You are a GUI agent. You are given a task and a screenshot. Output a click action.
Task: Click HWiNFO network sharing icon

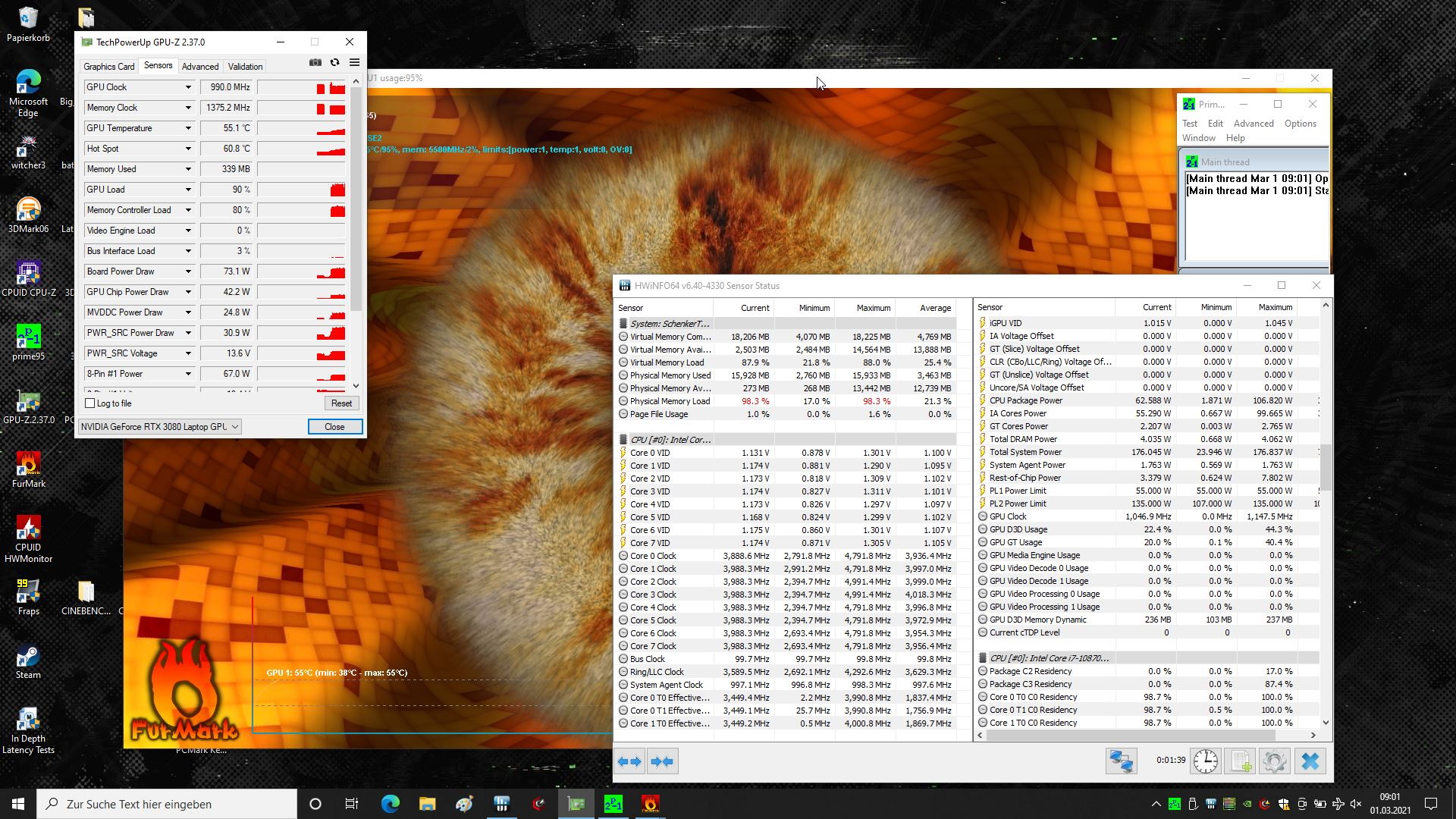1121,761
